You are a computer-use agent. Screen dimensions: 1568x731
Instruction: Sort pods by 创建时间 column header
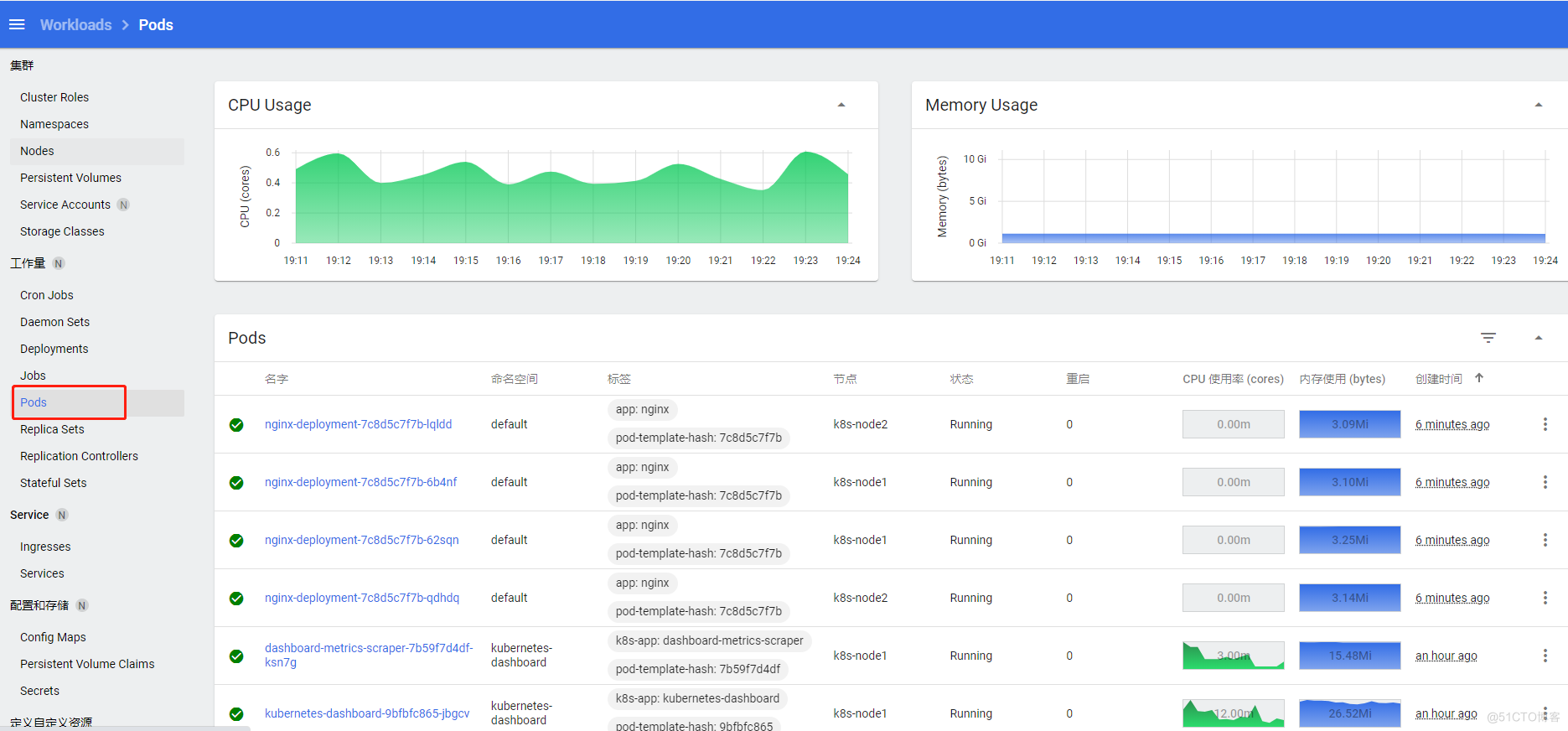click(x=1439, y=379)
